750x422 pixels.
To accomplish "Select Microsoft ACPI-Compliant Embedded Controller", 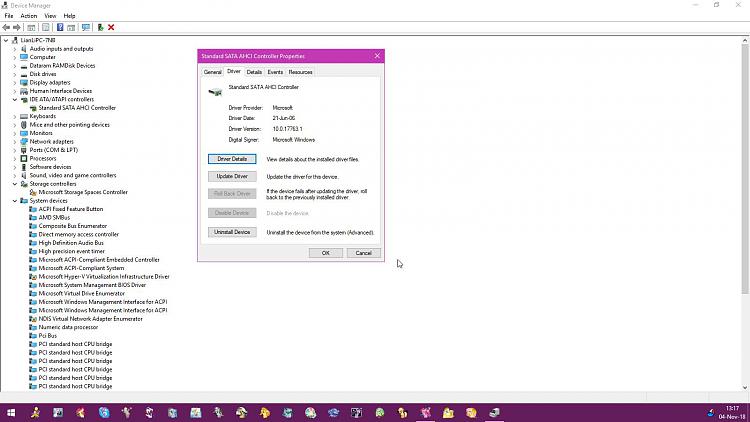I will (99, 260).
